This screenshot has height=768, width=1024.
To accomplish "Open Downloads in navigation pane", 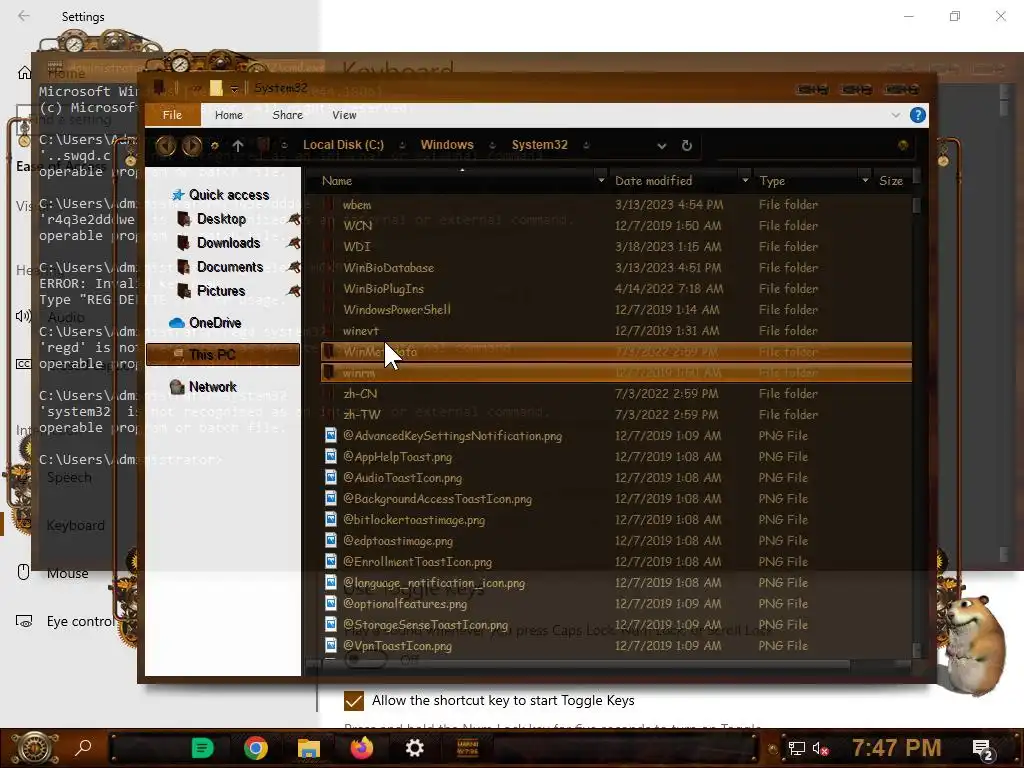I will pos(229,243).
